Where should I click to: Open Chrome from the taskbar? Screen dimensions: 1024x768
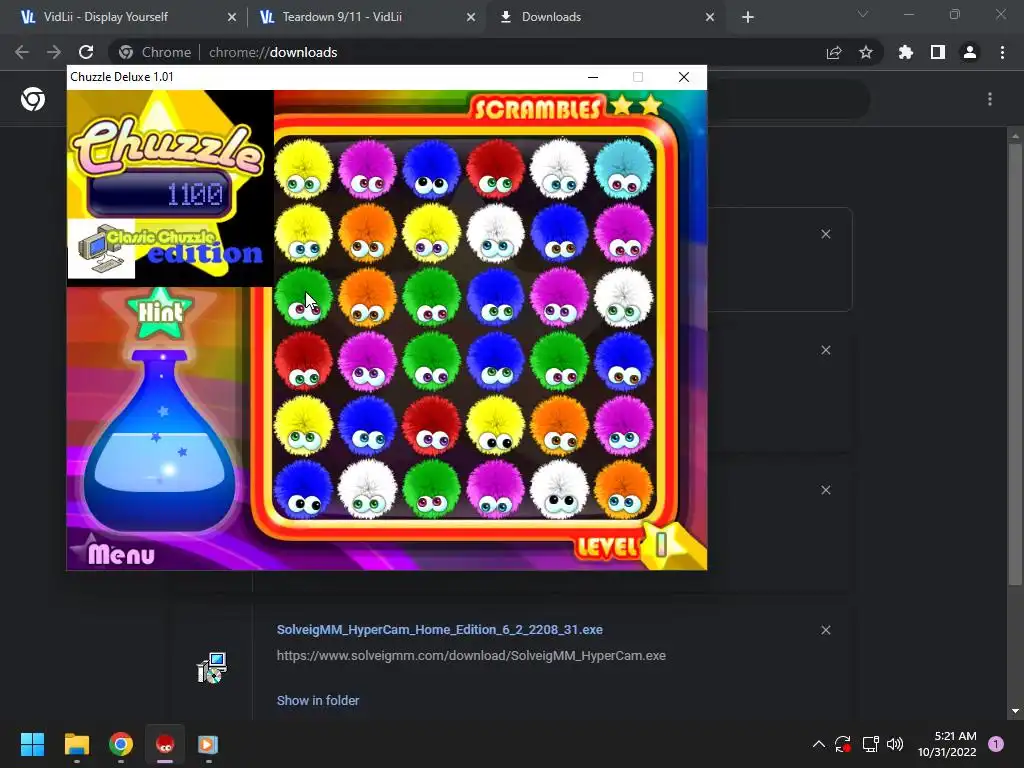click(121, 744)
